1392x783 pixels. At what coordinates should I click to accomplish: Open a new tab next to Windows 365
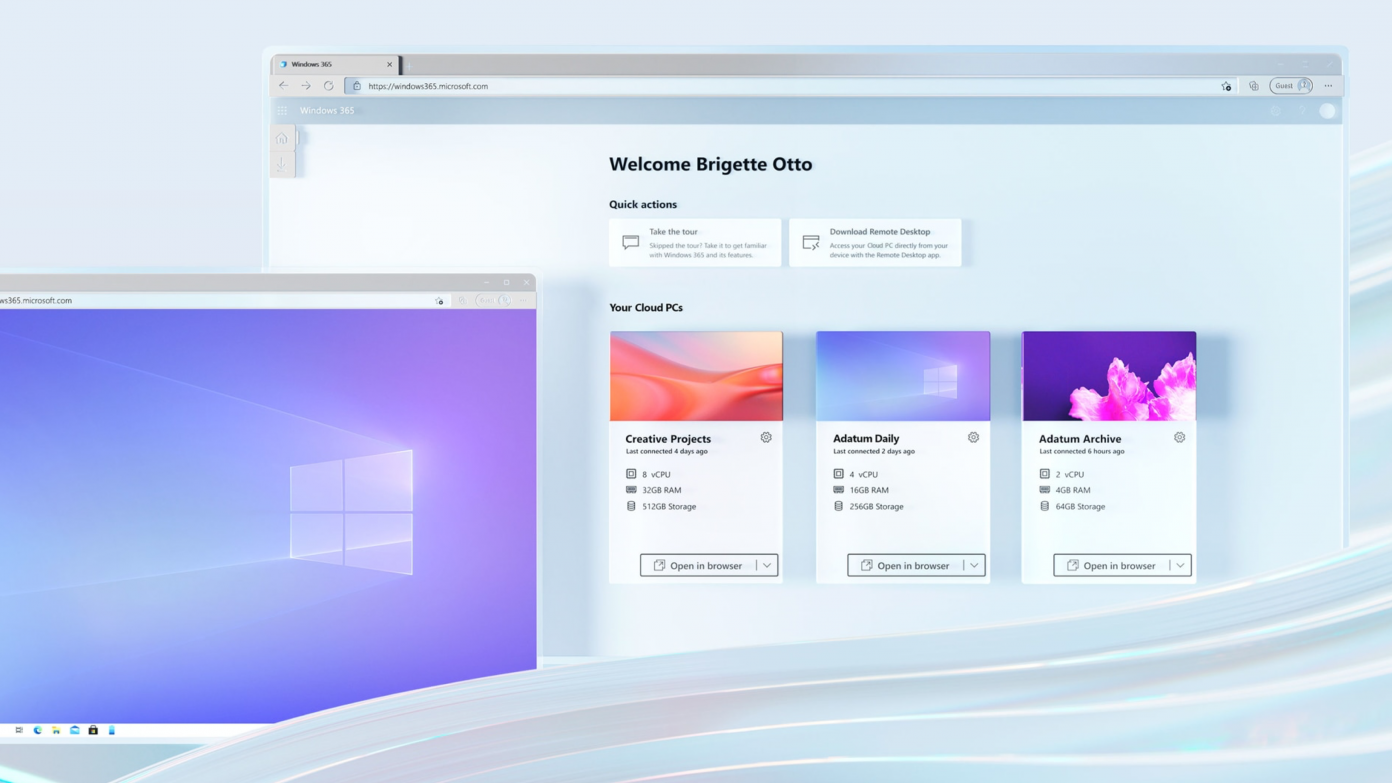point(408,65)
